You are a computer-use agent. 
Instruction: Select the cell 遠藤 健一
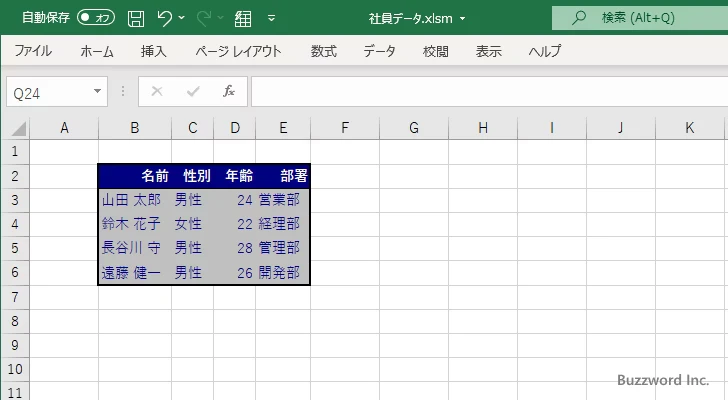pyautogui.click(x=135, y=272)
